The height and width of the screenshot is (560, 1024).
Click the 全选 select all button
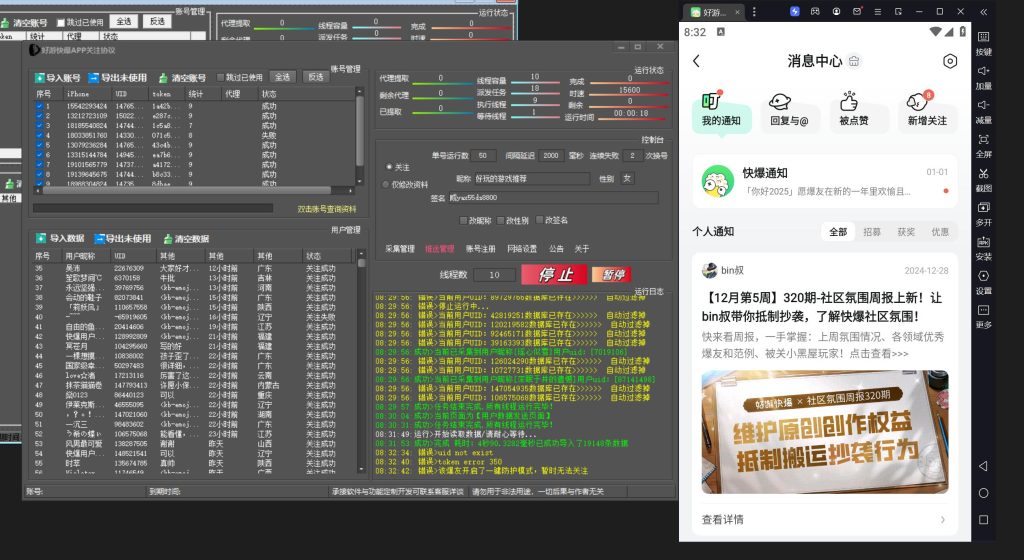pos(283,77)
